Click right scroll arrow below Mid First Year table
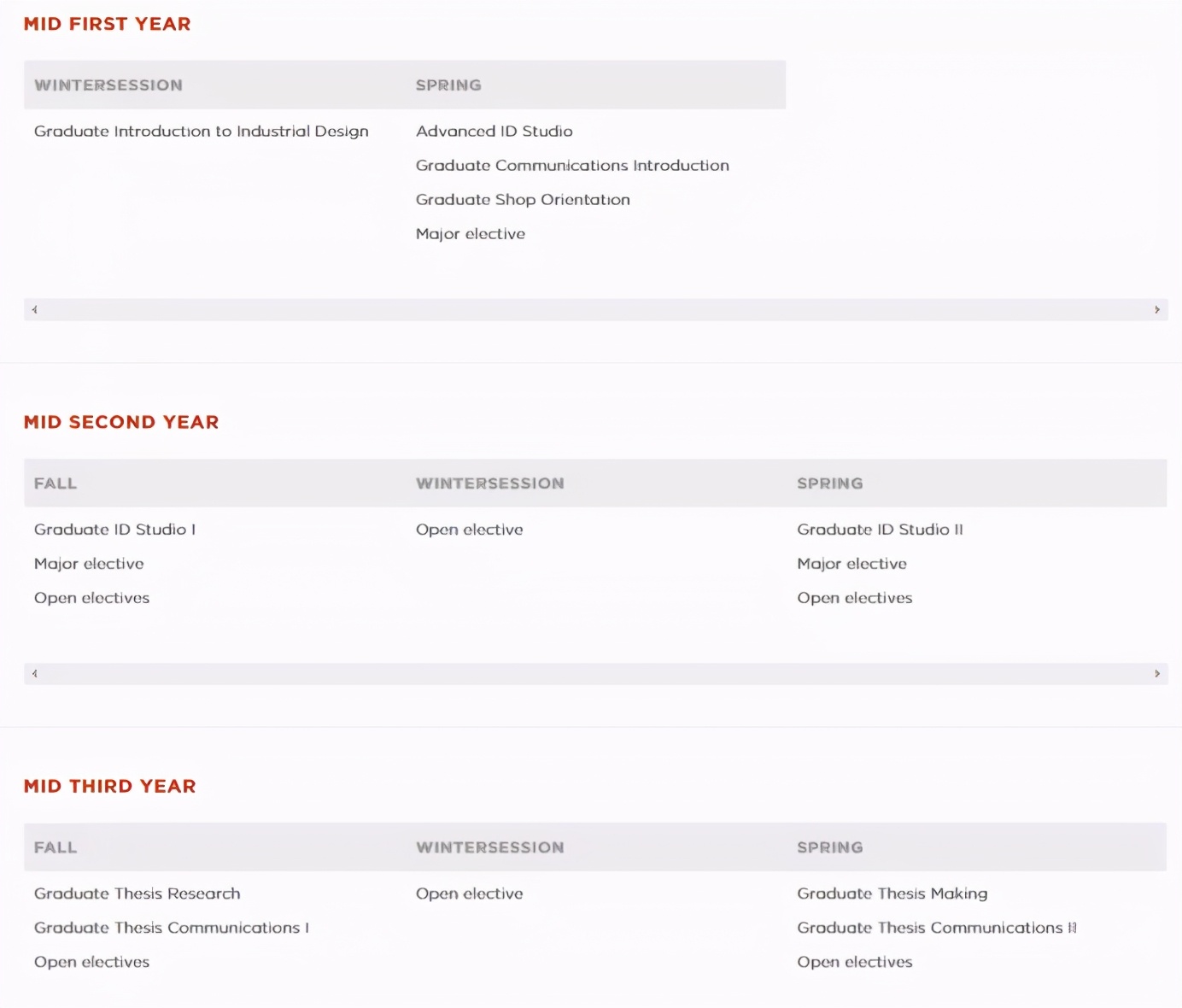Viewport: 1182px width, 1008px height. pyautogui.click(x=1157, y=310)
